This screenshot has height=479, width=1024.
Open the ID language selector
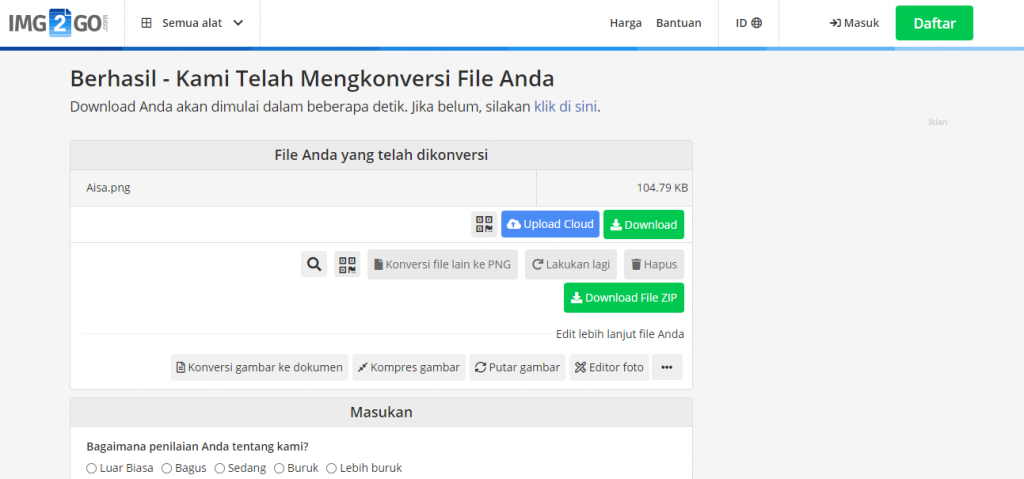(x=748, y=23)
